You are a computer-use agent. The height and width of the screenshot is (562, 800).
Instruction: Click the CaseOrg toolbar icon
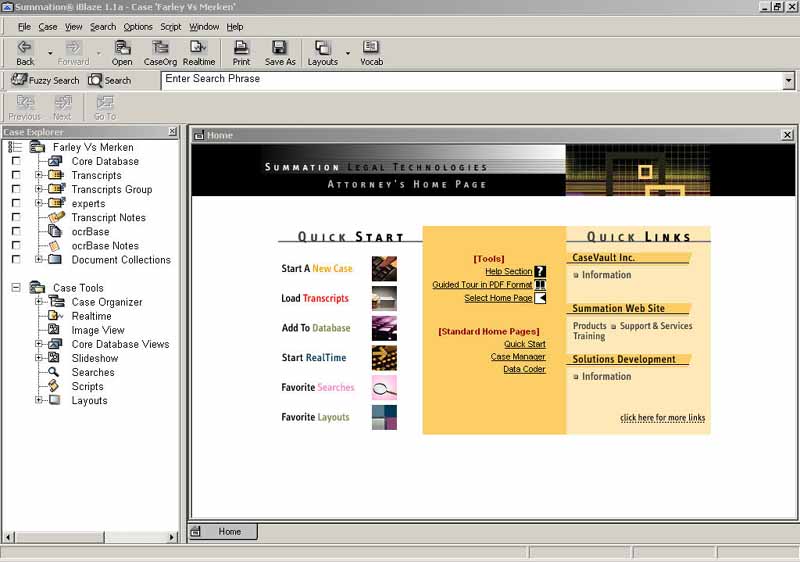[x=160, y=48]
